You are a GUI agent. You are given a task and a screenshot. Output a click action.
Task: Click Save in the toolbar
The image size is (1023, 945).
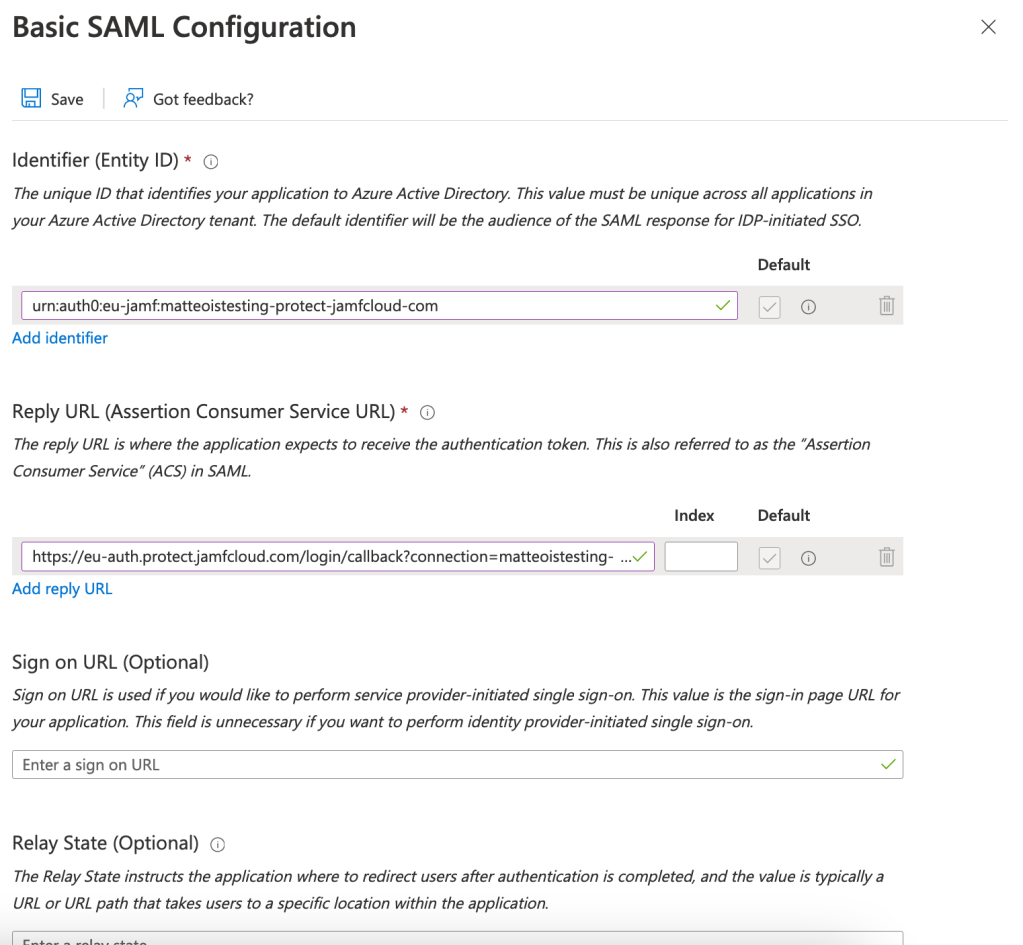click(x=66, y=99)
